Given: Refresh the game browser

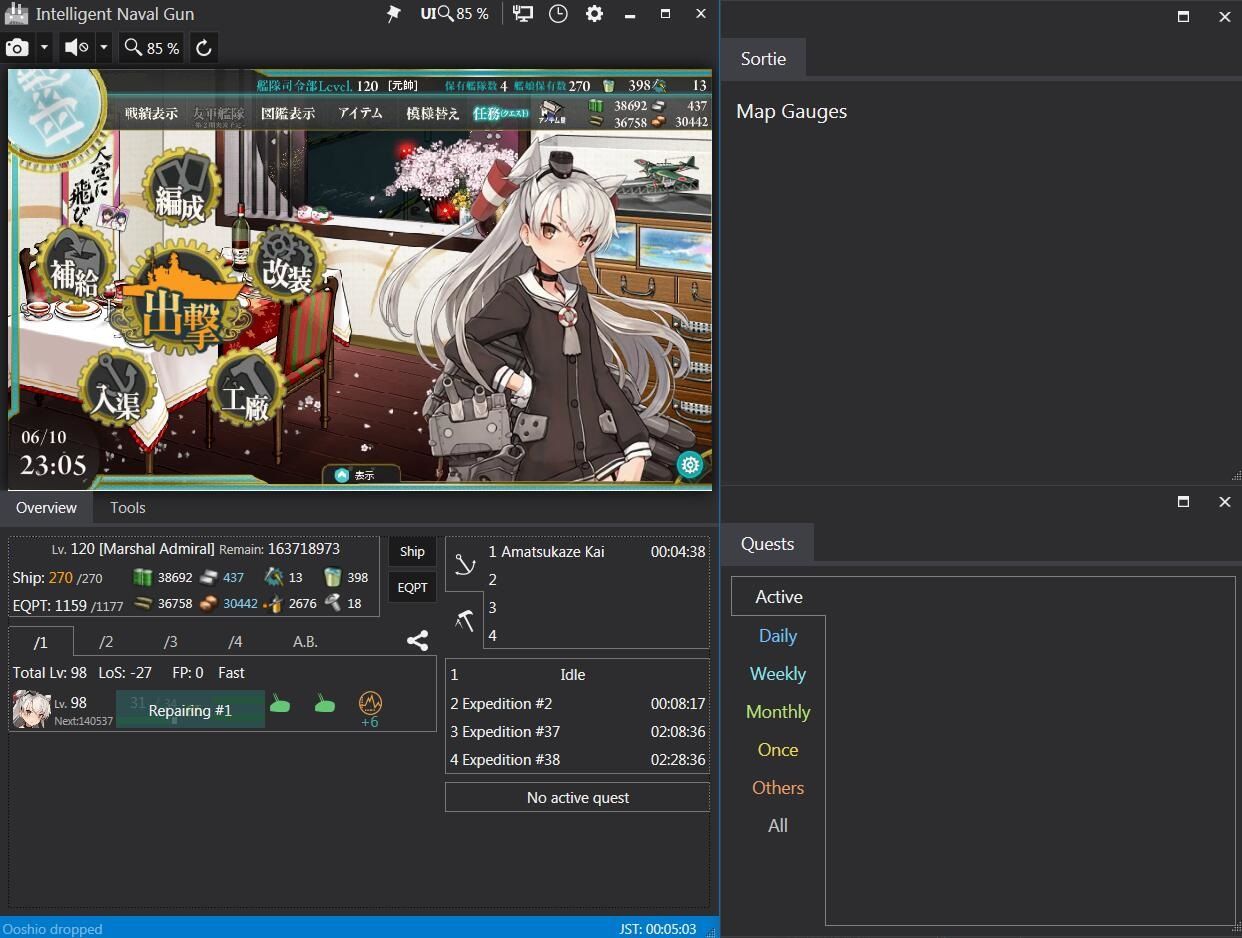Looking at the screenshot, I should [x=203, y=47].
